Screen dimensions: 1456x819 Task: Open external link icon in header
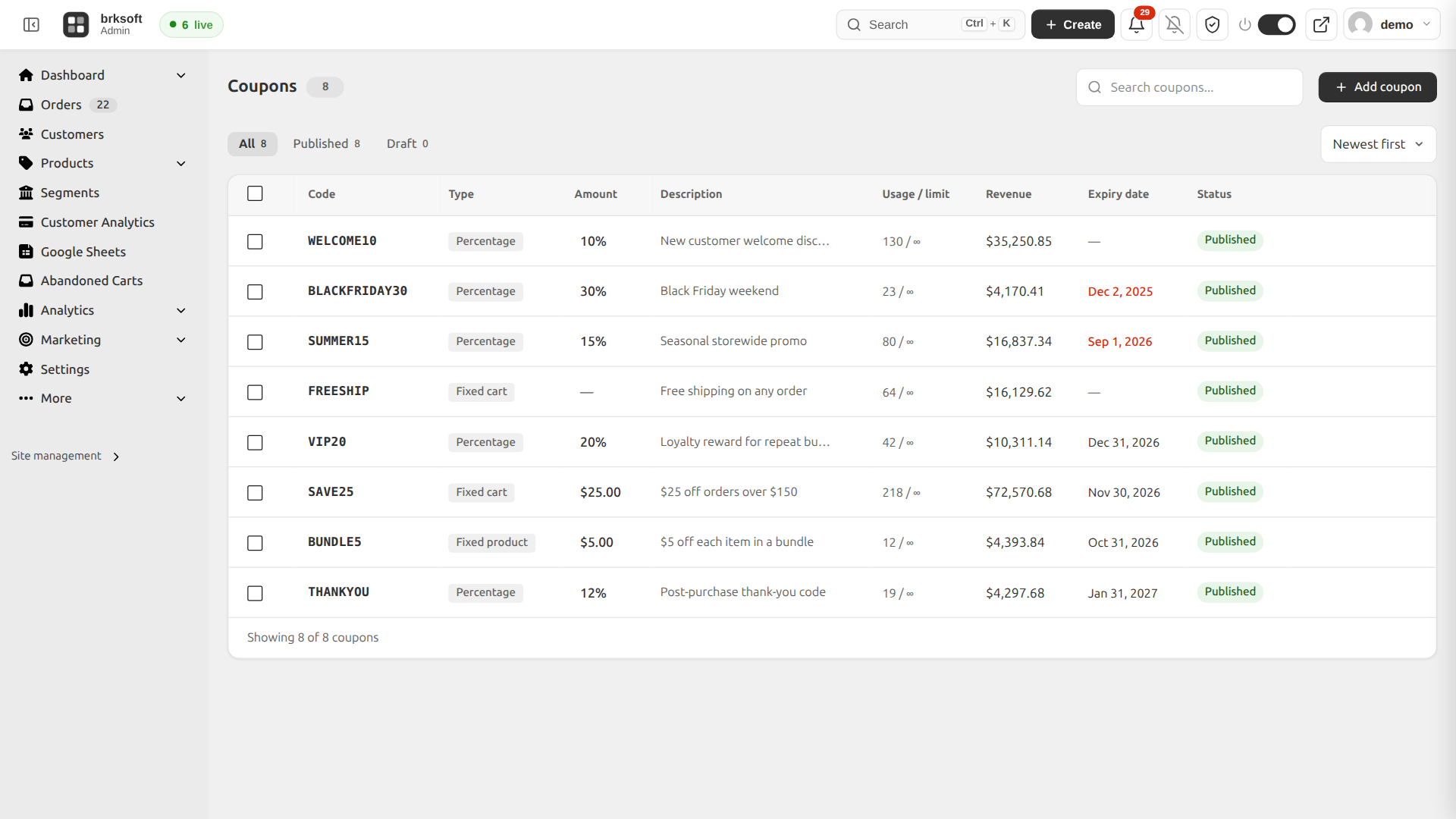click(1321, 25)
